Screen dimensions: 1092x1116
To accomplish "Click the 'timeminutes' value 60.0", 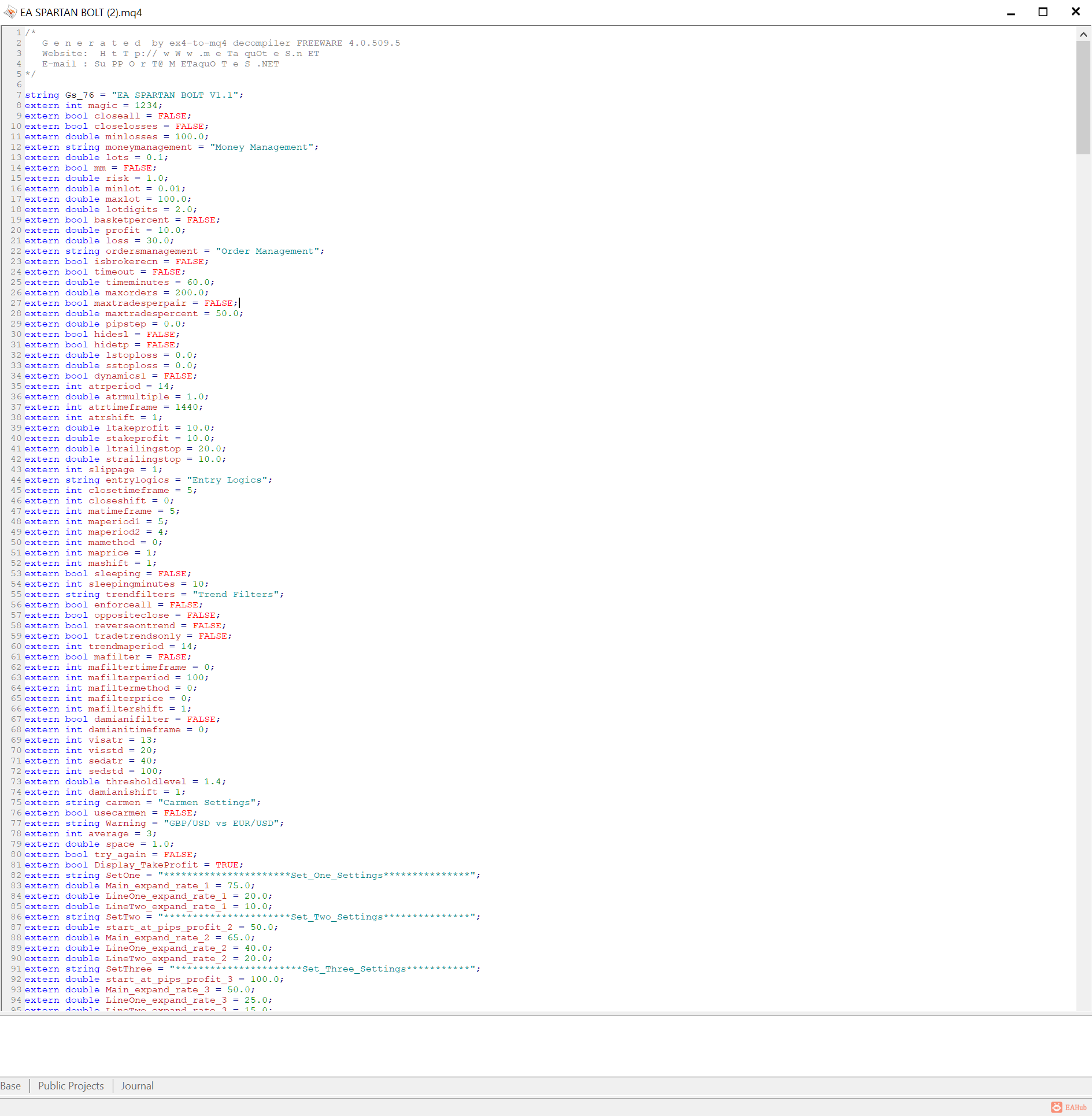I will point(198,283).
